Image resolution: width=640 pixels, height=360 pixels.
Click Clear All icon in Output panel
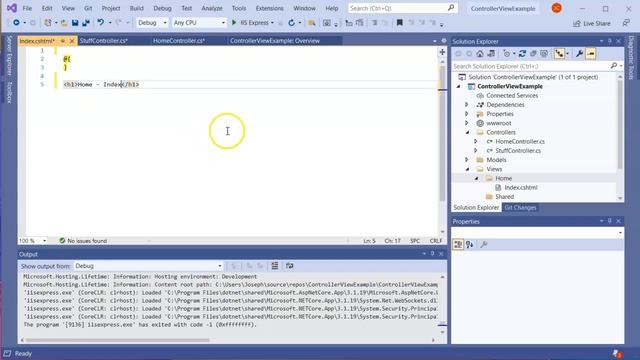coord(275,266)
